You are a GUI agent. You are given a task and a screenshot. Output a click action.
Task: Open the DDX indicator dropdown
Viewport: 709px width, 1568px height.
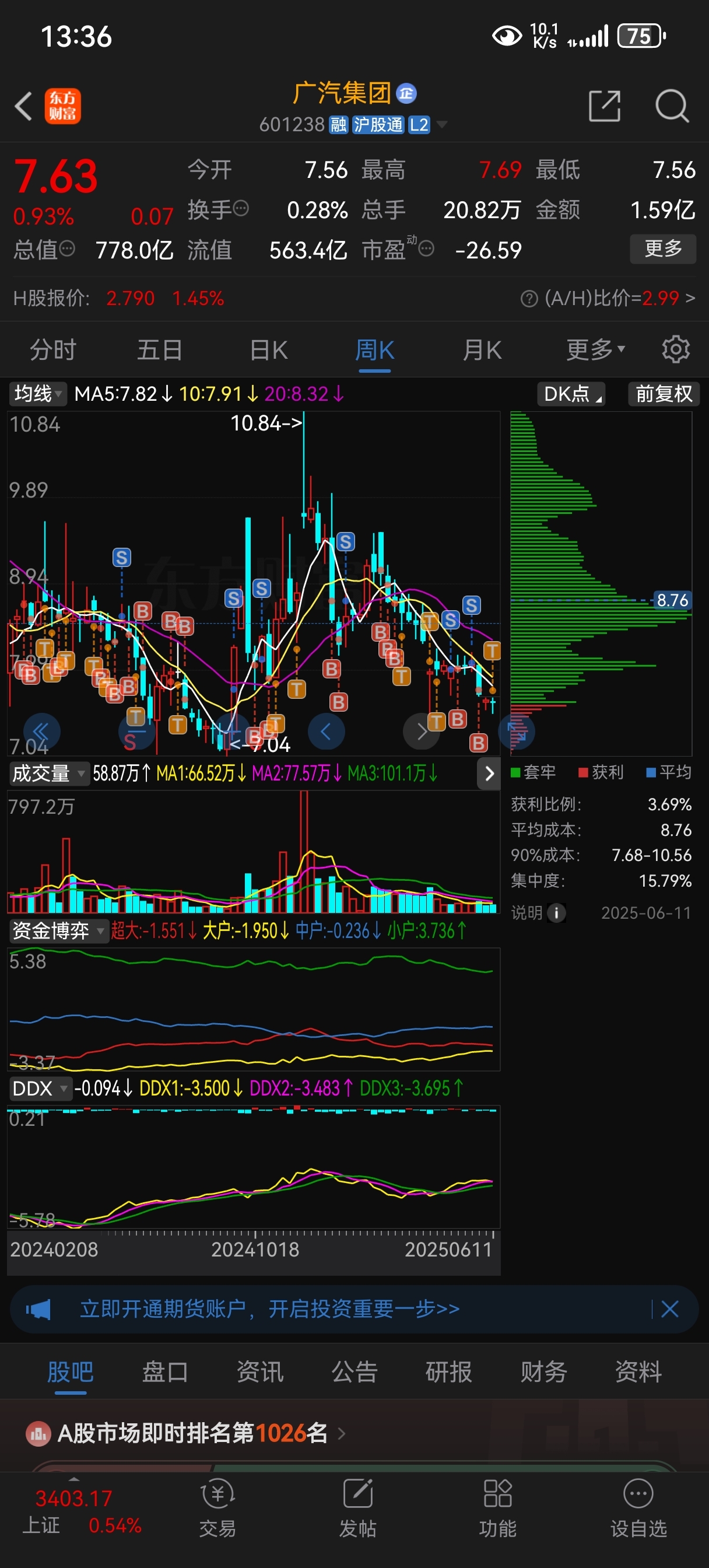click(40, 1088)
